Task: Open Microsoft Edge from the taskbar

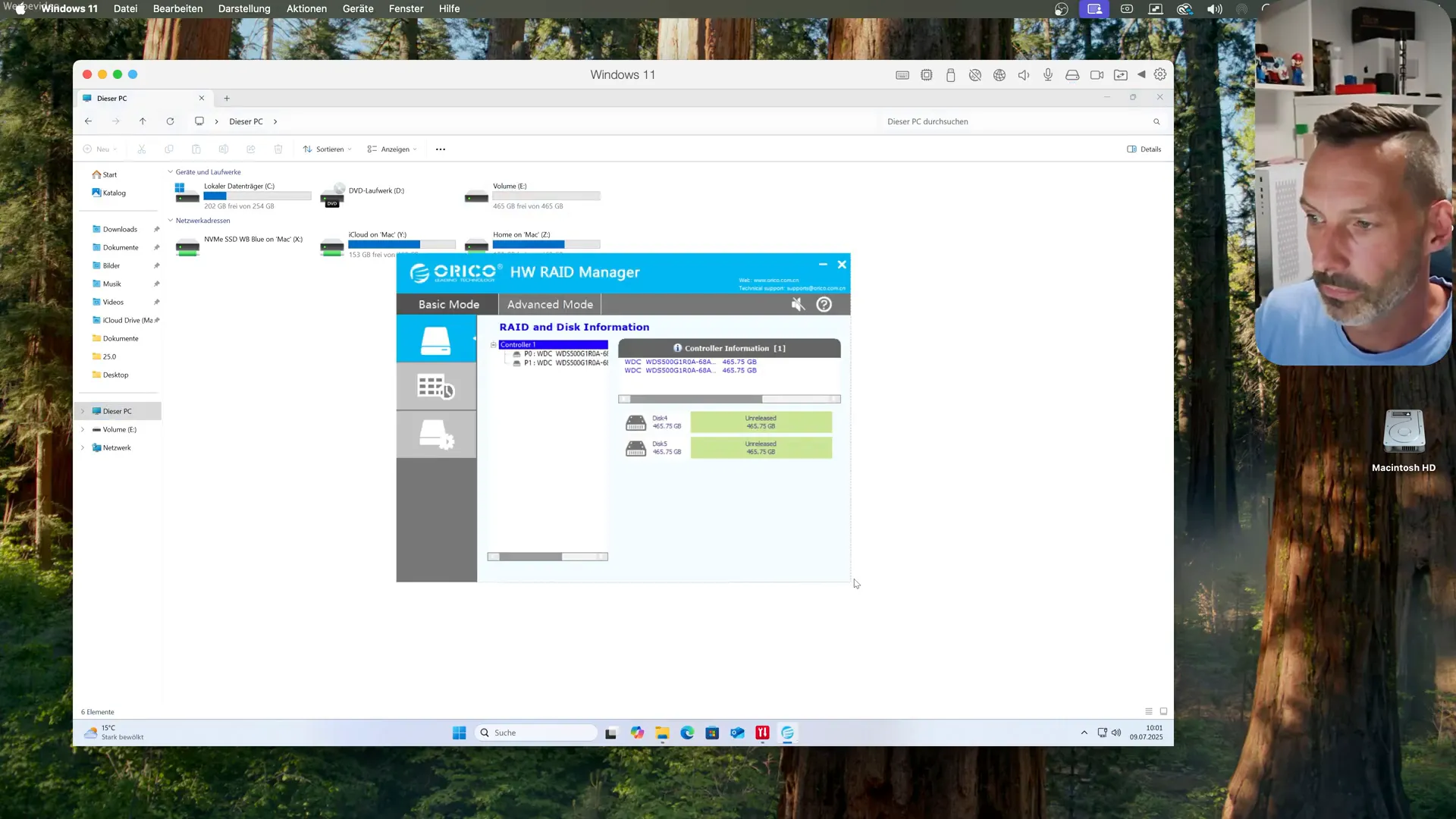Action: pyautogui.click(x=687, y=733)
